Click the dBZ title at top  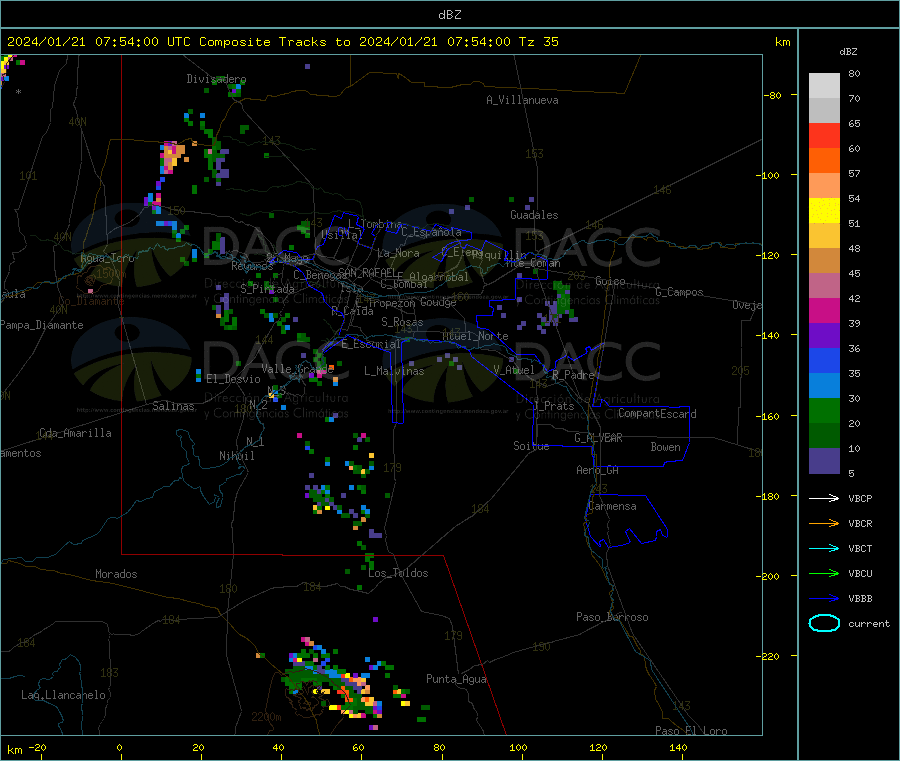click(449, 15)
